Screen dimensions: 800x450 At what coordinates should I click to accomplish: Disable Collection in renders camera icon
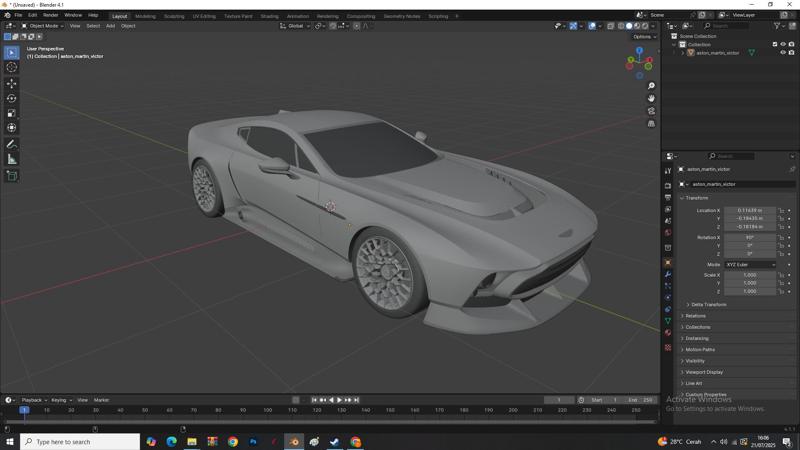point(791,44)
